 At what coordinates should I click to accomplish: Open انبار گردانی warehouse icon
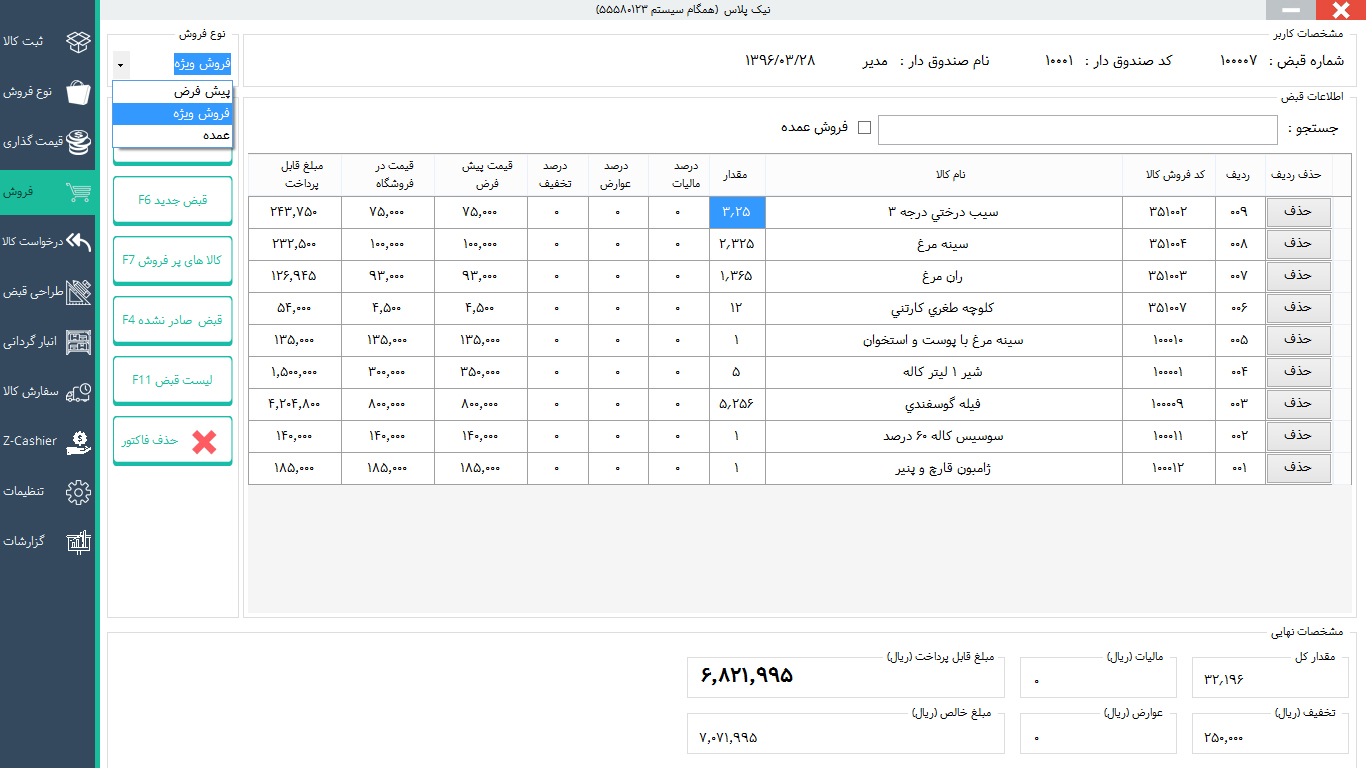tap(78, 342)
